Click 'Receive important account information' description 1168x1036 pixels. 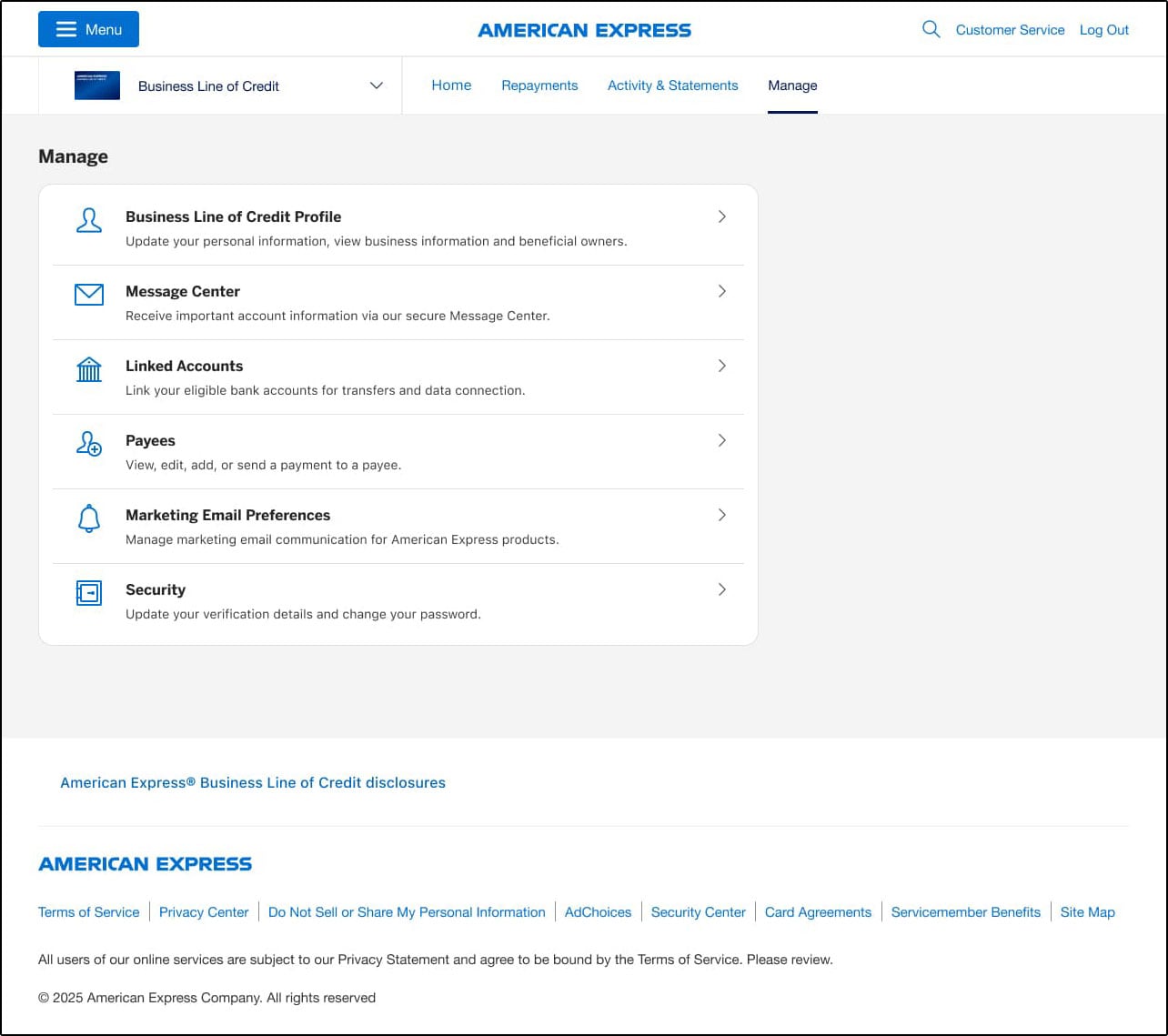pyautogui.click(x=337, y=316)
